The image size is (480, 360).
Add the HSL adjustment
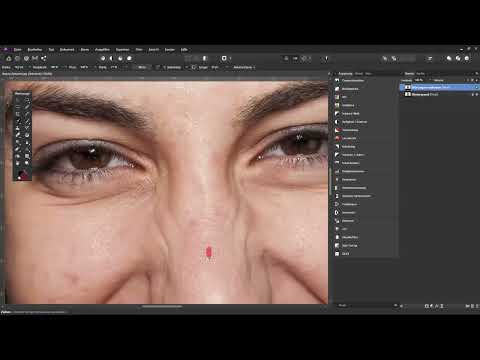(344, 97)
